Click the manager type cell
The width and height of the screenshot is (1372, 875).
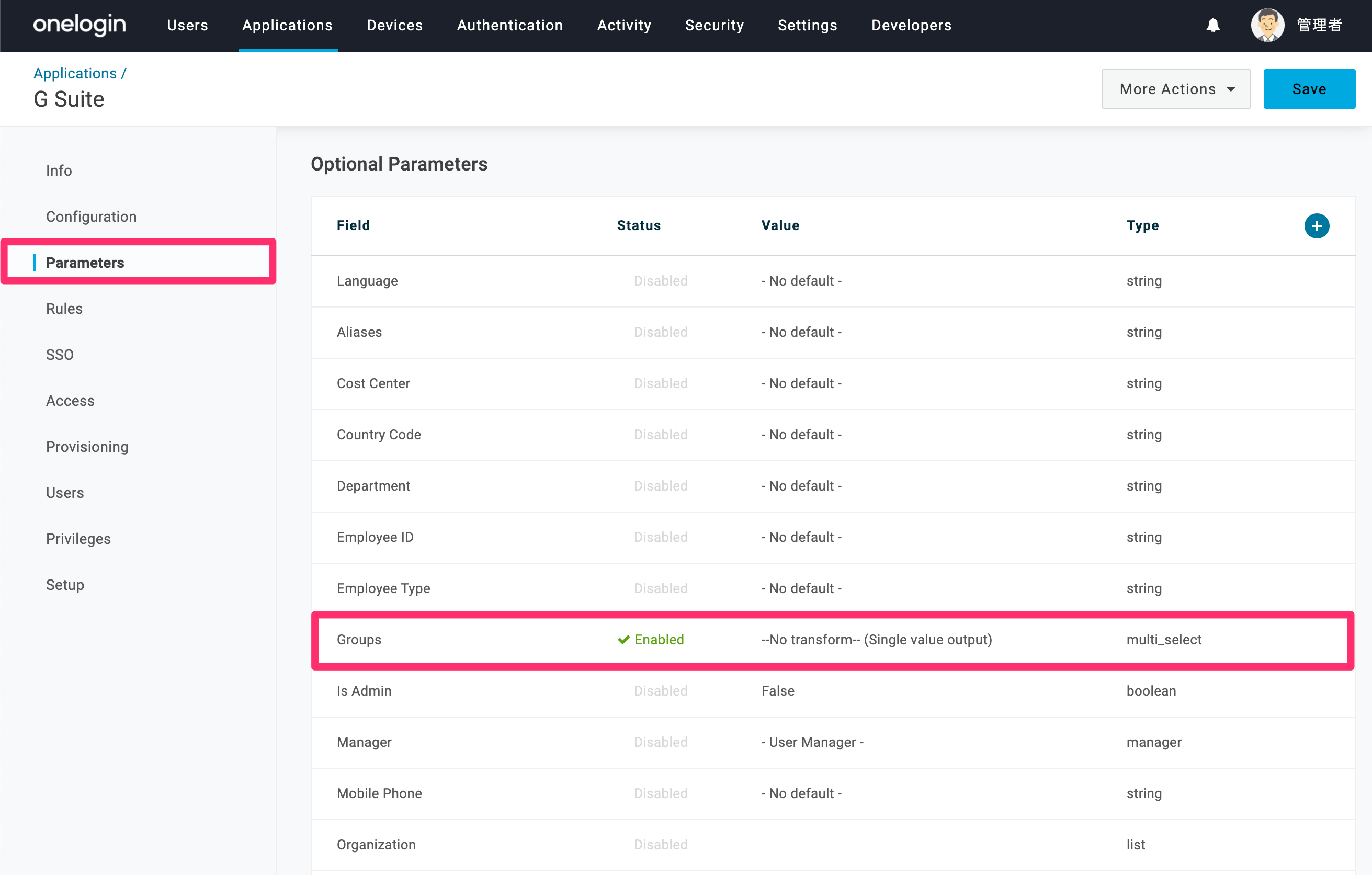pos(1154,742)
